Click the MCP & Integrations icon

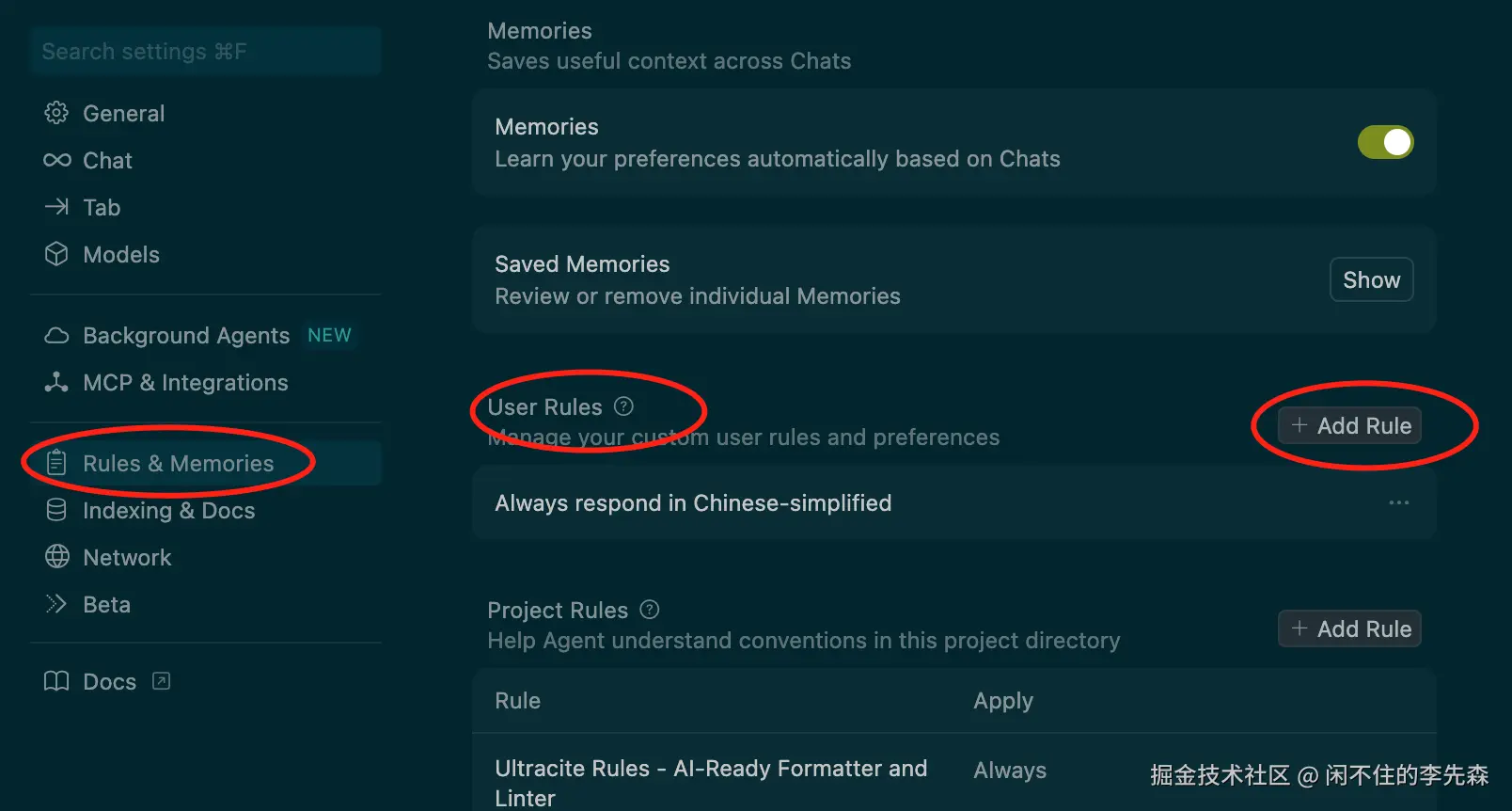56,382
